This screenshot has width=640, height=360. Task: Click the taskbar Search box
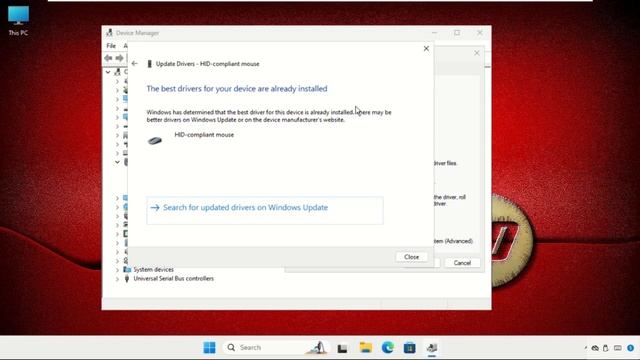point(276,348)
